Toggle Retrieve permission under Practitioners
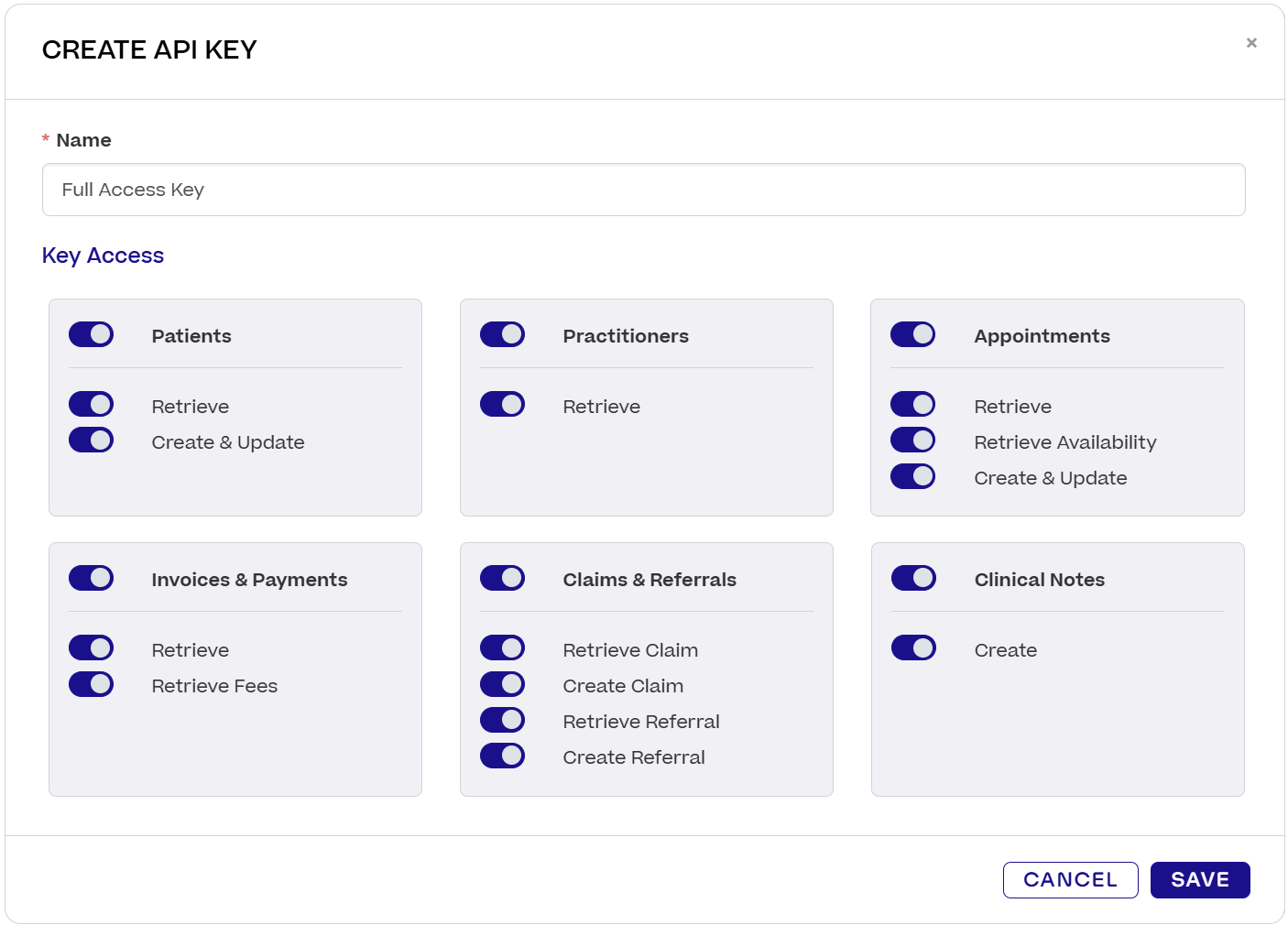The height and width of the screenshot is (925, 1288). click(x=502, y=404)
